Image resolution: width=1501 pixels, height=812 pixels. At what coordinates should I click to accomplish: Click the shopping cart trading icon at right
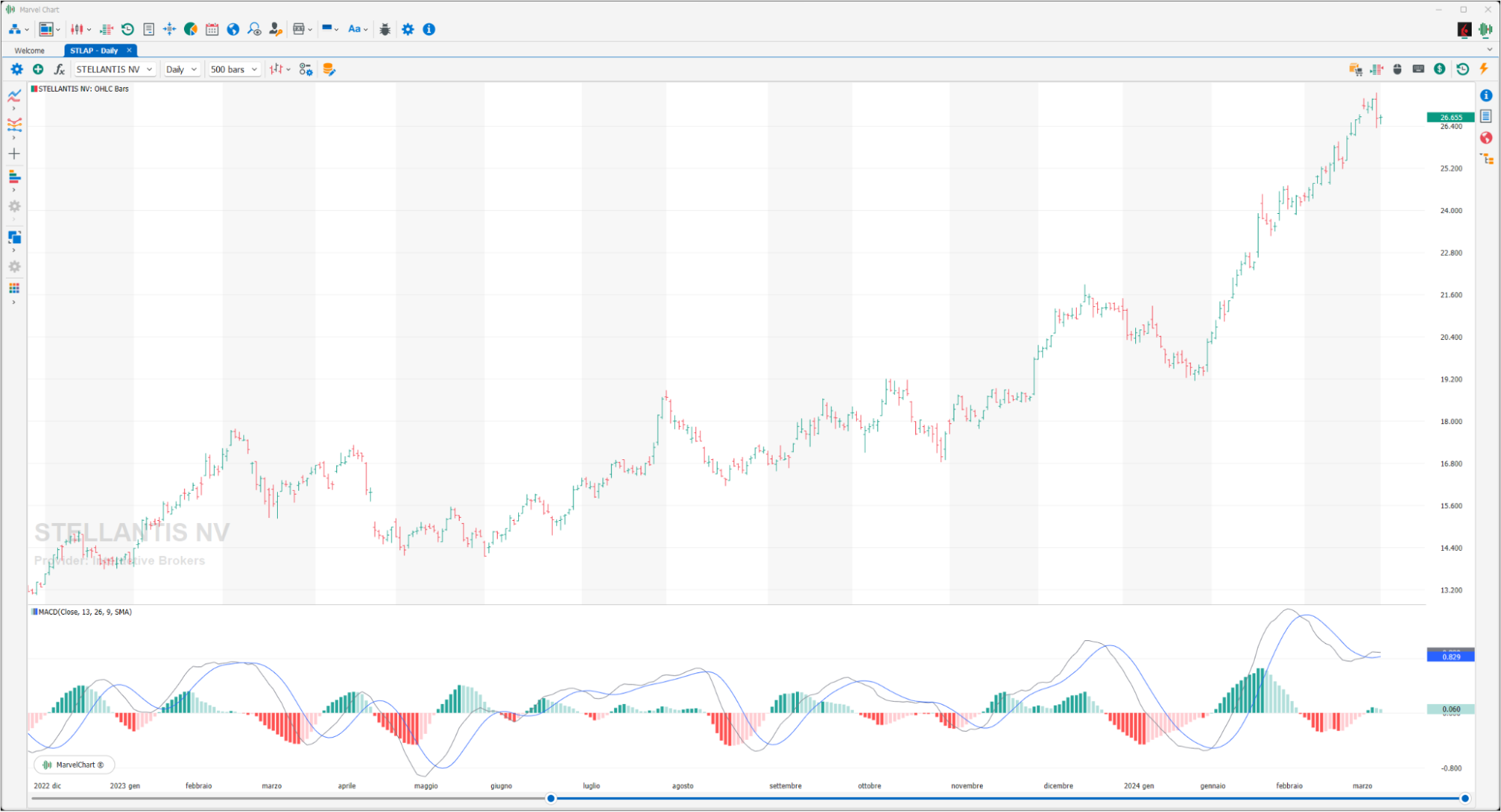coord(1355,69)
